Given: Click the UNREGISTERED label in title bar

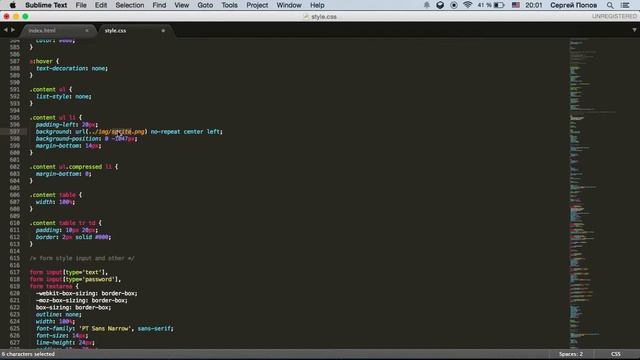Looking at the screenshot, I should coord(614,16).
